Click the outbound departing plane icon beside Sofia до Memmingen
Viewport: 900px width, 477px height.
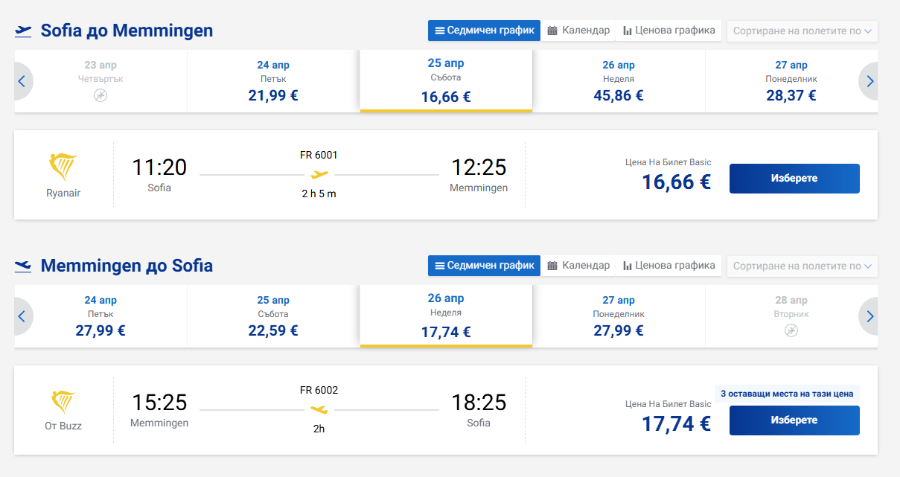point(23,31)
